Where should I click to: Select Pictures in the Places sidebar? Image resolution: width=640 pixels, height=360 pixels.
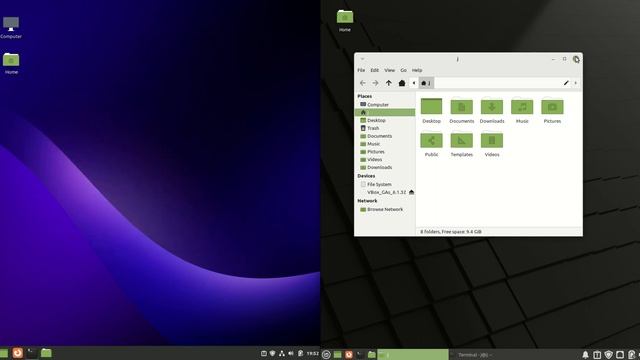pyautogui.click(x=385, y=152)
